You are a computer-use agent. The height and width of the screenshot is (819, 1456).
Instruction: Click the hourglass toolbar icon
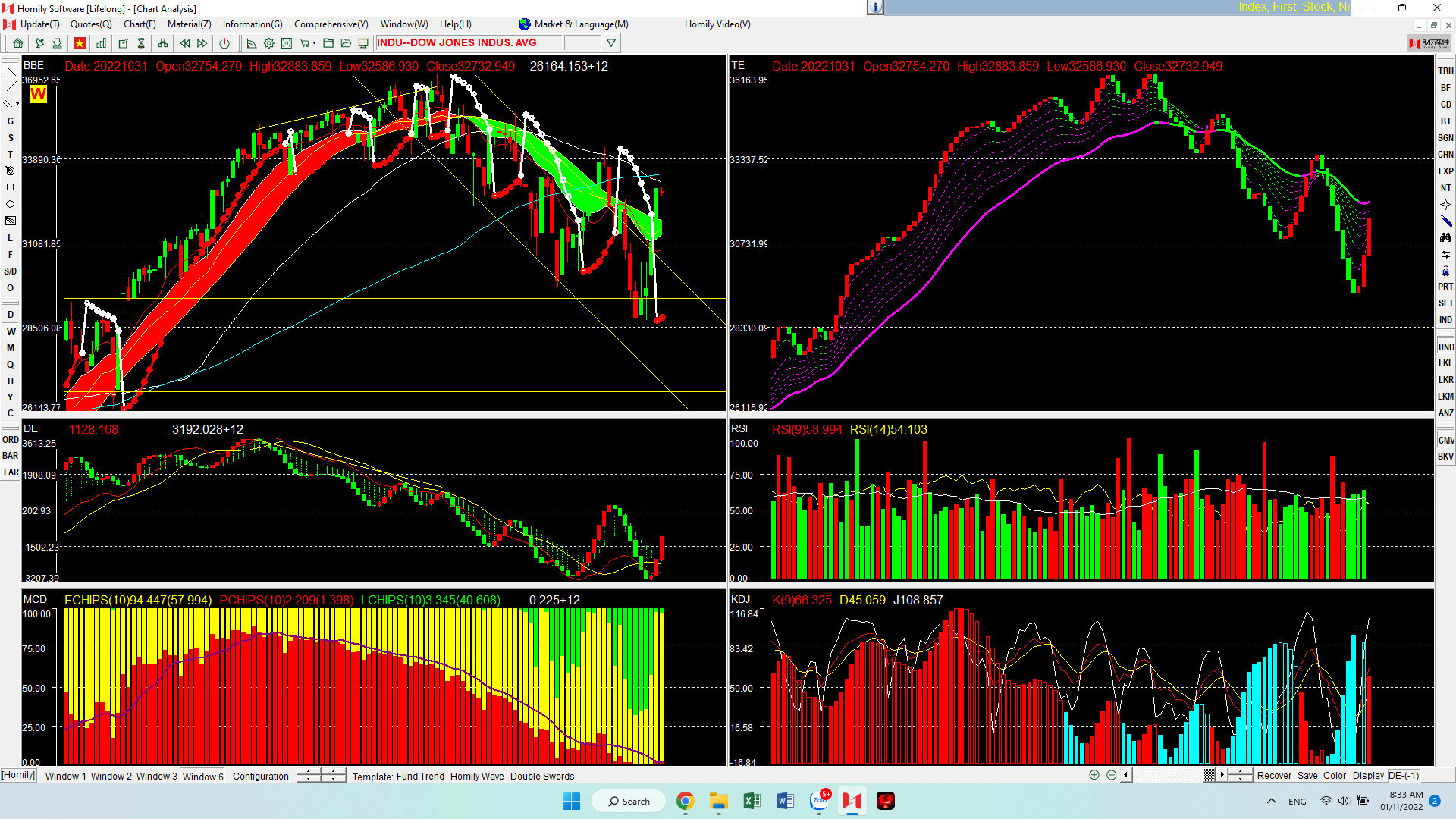point(141,43)
